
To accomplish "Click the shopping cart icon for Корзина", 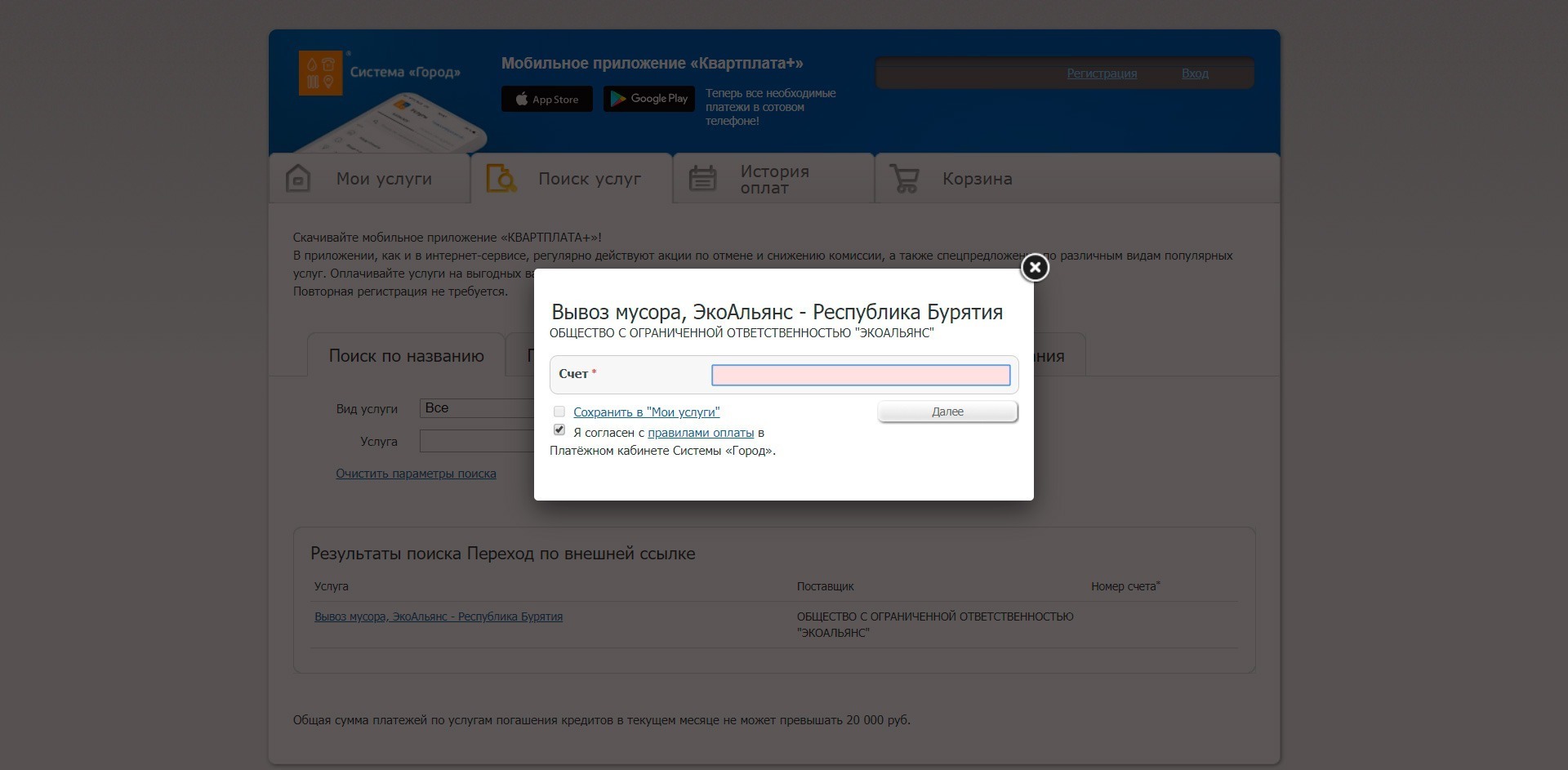I will tap(904, 178).
